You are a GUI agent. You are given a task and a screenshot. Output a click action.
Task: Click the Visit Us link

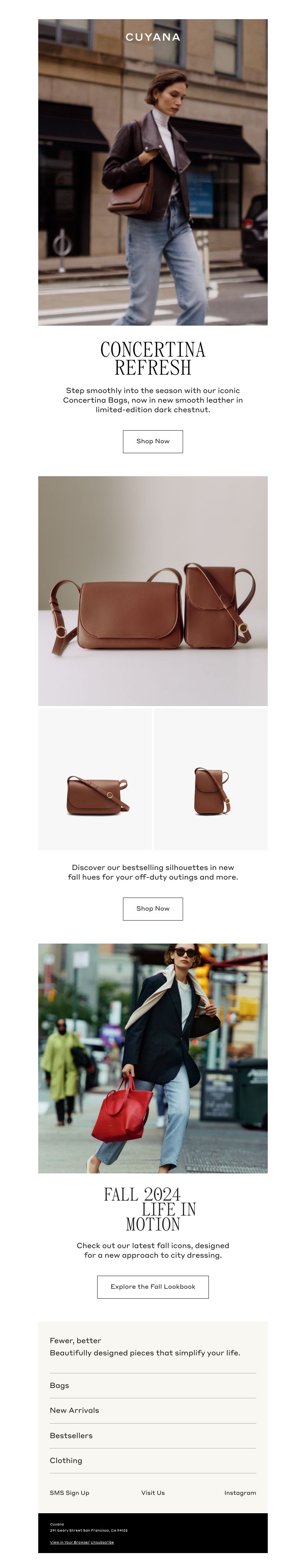coord(153,1493)
